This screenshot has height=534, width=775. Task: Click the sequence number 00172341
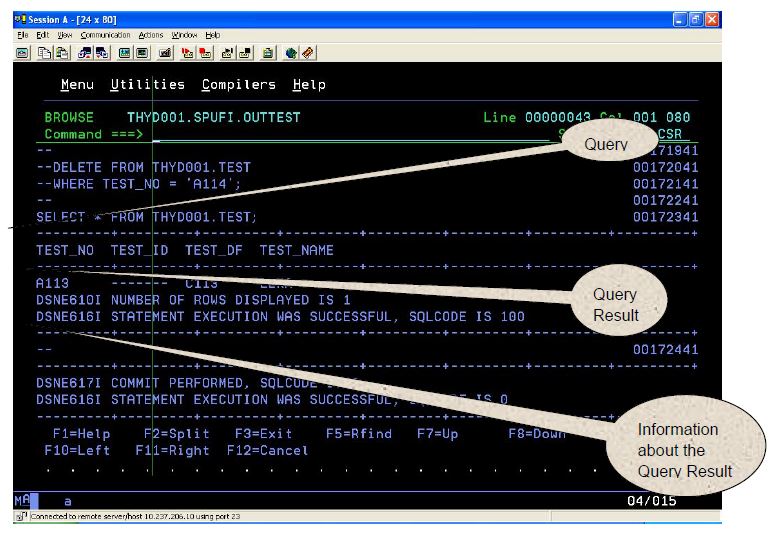(666, 218)
